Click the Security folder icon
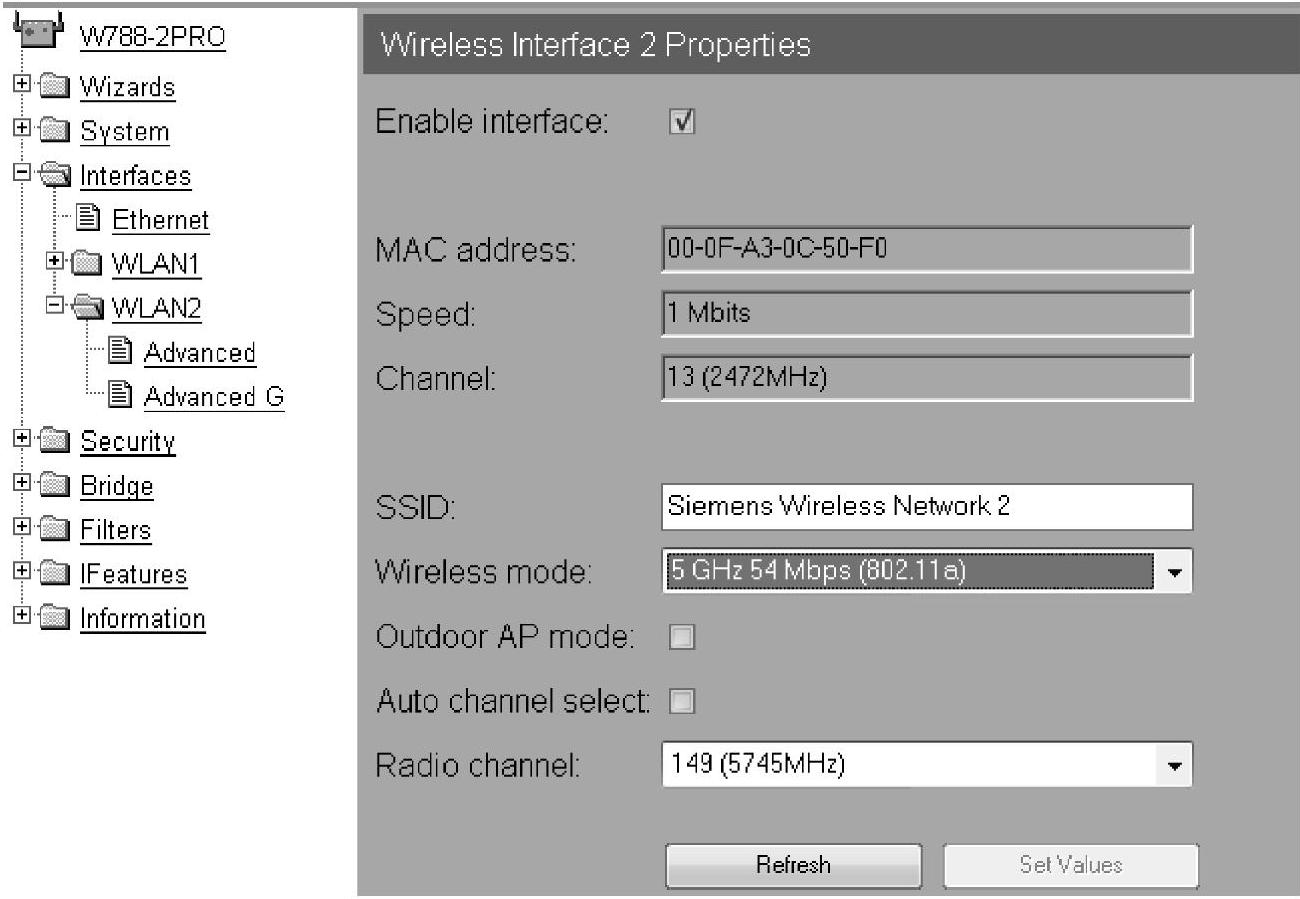 [54, 441]
